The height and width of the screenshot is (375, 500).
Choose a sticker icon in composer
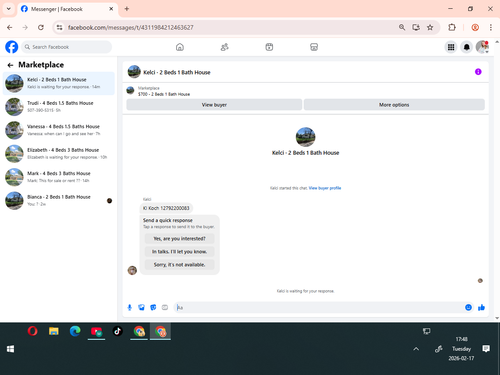pos(153,307)
